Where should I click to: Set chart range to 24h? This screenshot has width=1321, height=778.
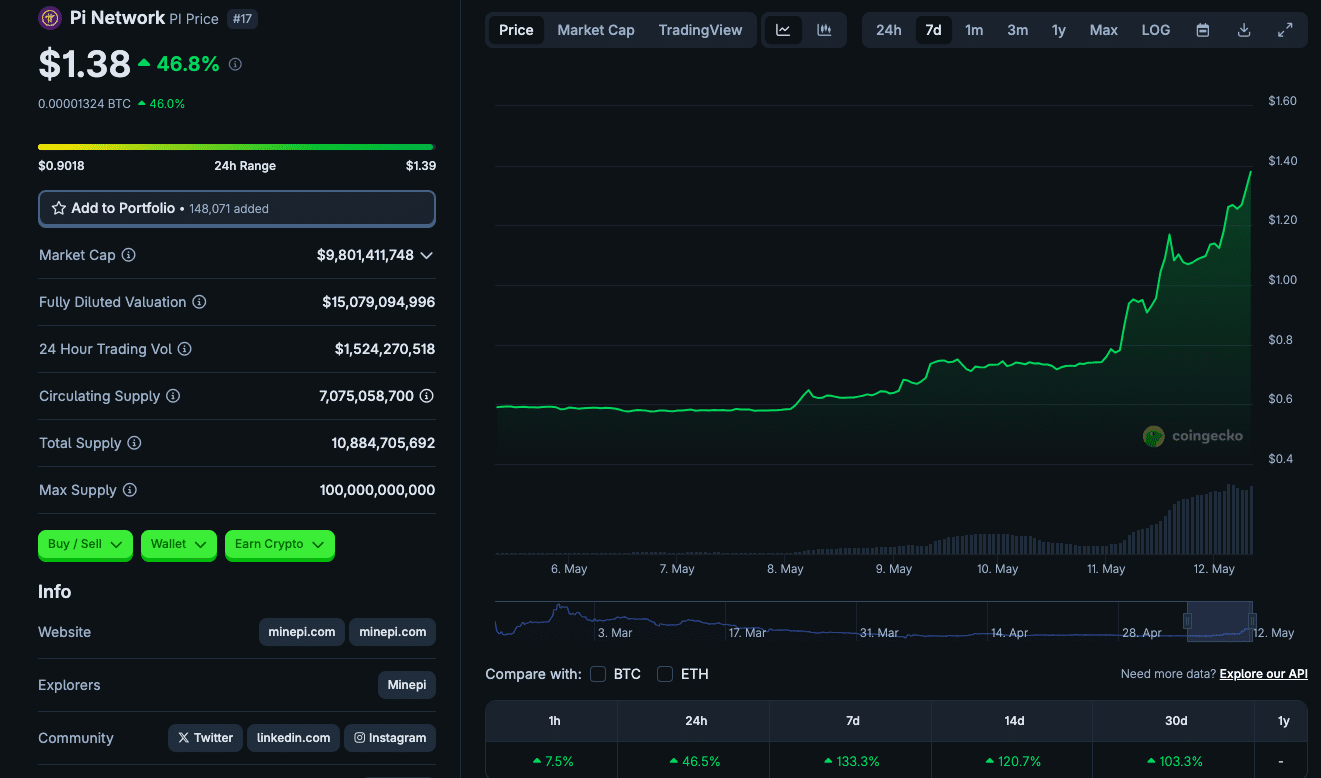coord(888,30)
